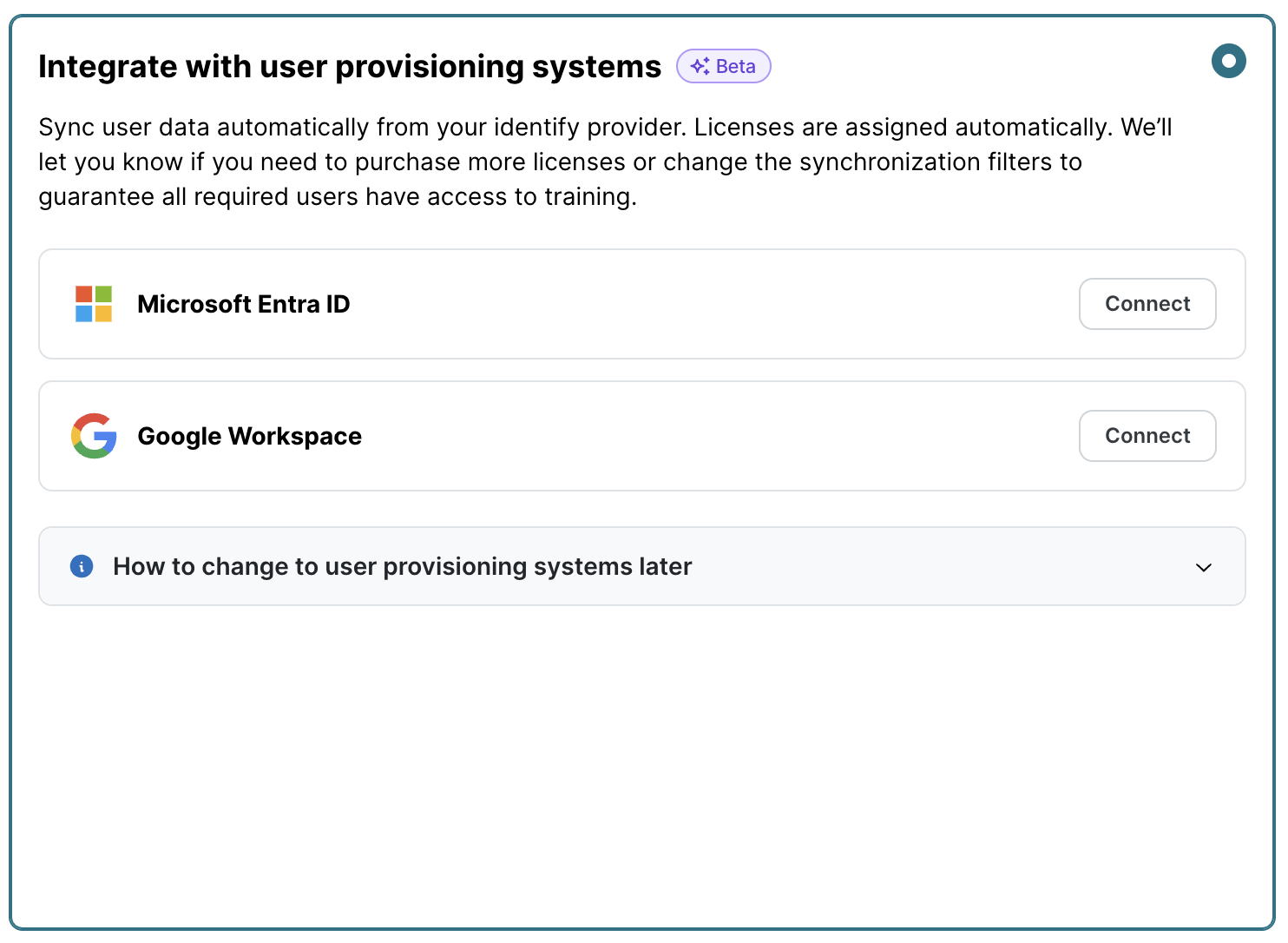The width and height of the screenshot is (1288, 943).
Task: Click the Google Workspace label
Action: pyautogui.click(x=249, y=436)
